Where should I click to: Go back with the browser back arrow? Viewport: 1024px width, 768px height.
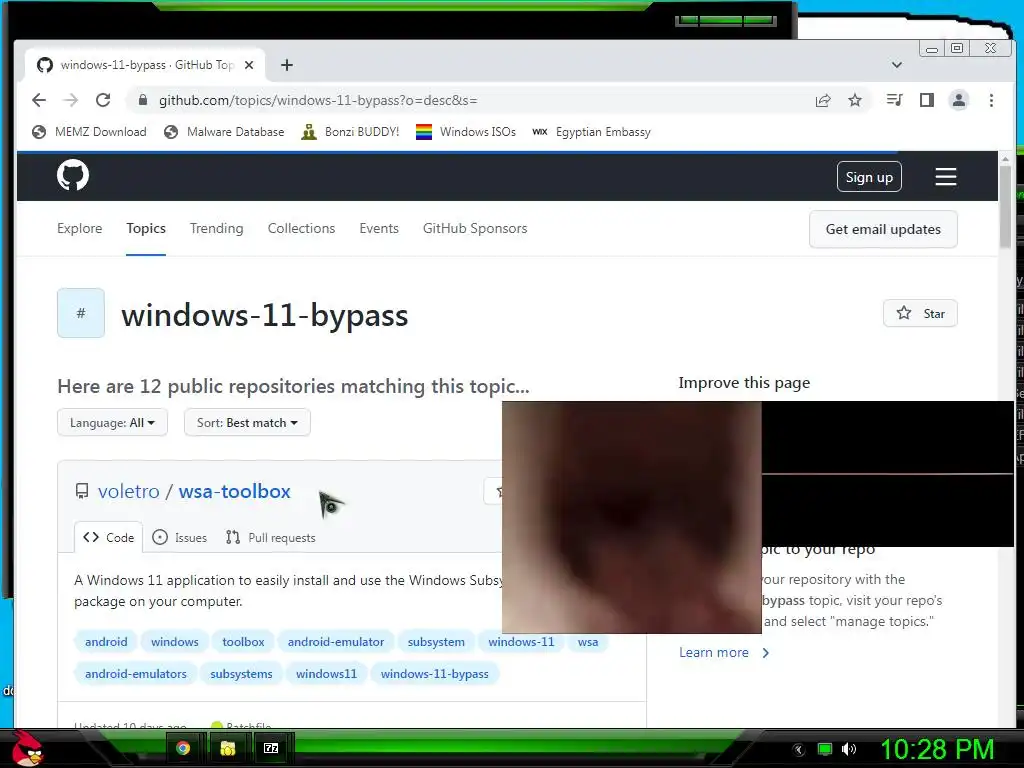[x=39, y=100]
